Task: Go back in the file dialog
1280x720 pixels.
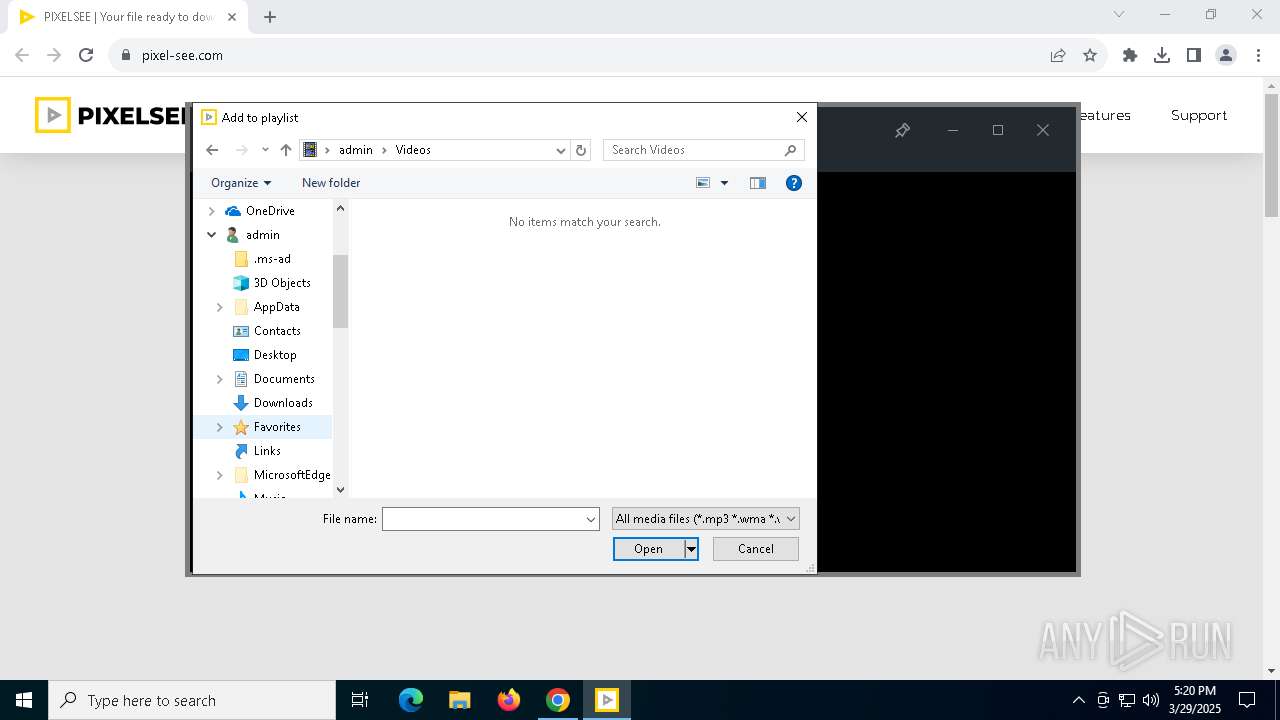Action: 212,150
